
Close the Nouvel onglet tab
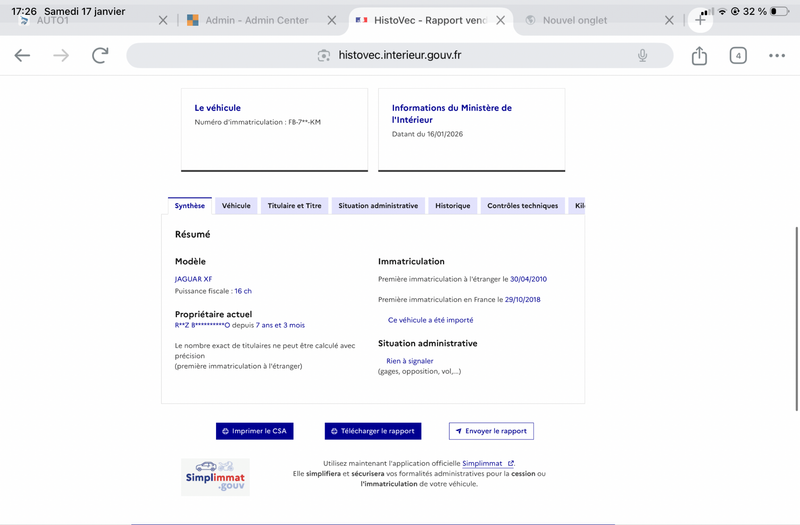click(x=669, y=20)
